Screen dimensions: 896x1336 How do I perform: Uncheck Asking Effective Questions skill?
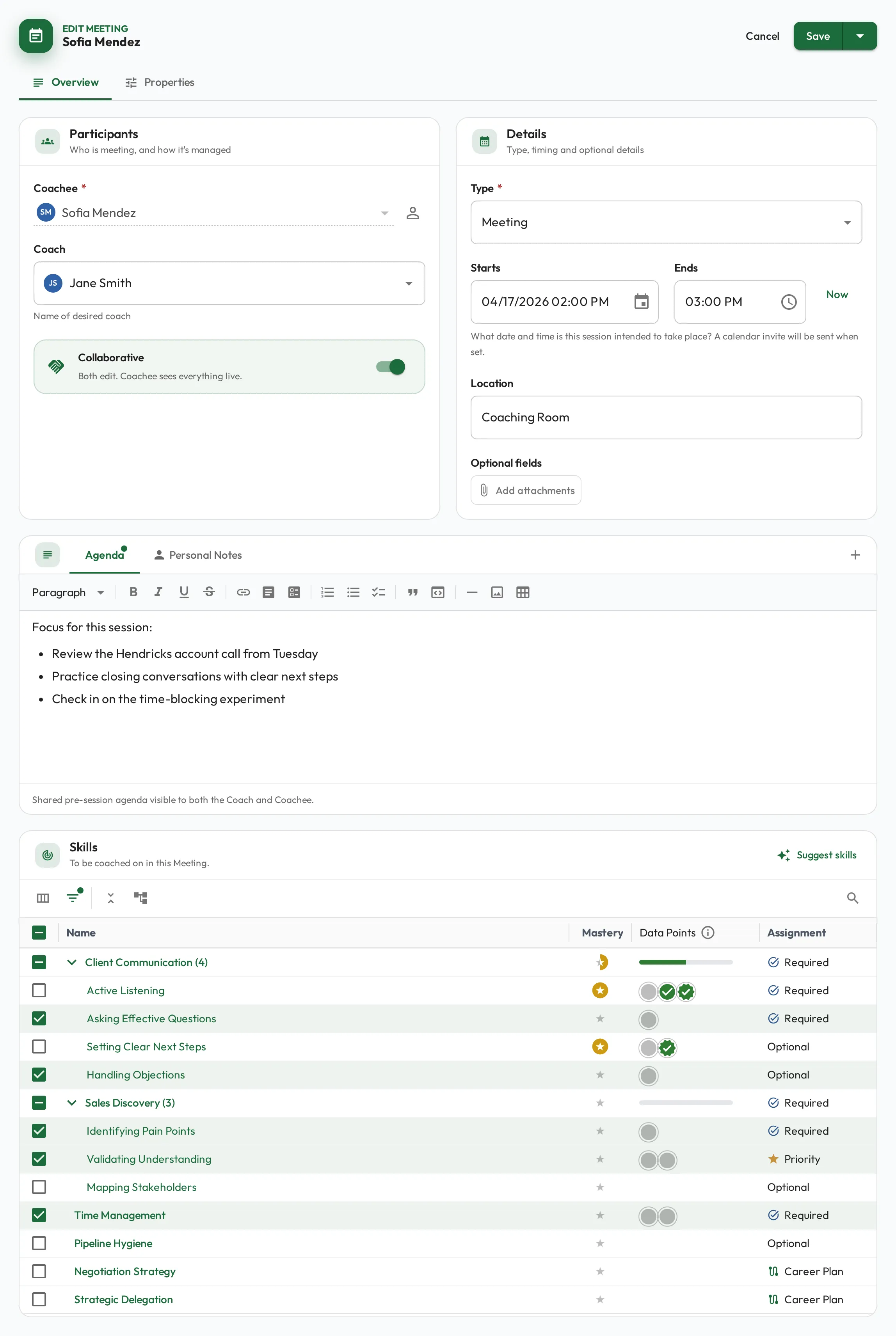click(x=39, y=1018)
